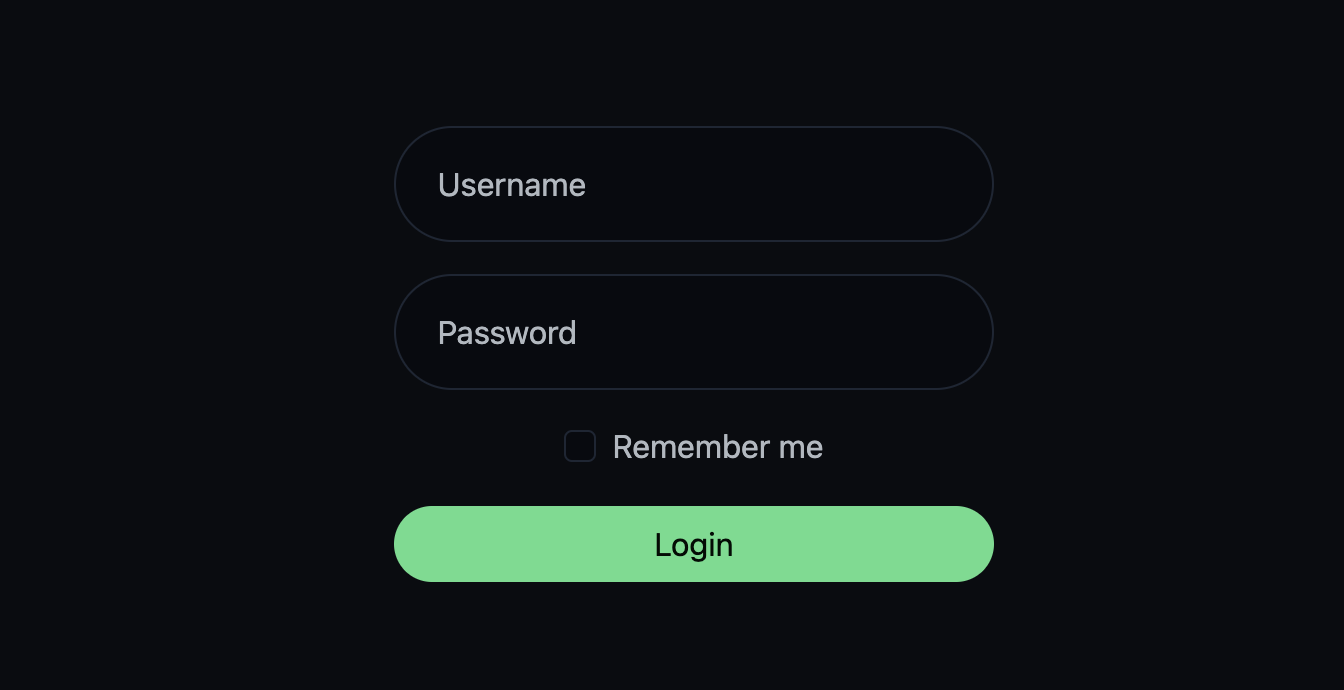Screen dimensions: 1344x690
Task: Click the Login text on green button
Action: (694, 545)
